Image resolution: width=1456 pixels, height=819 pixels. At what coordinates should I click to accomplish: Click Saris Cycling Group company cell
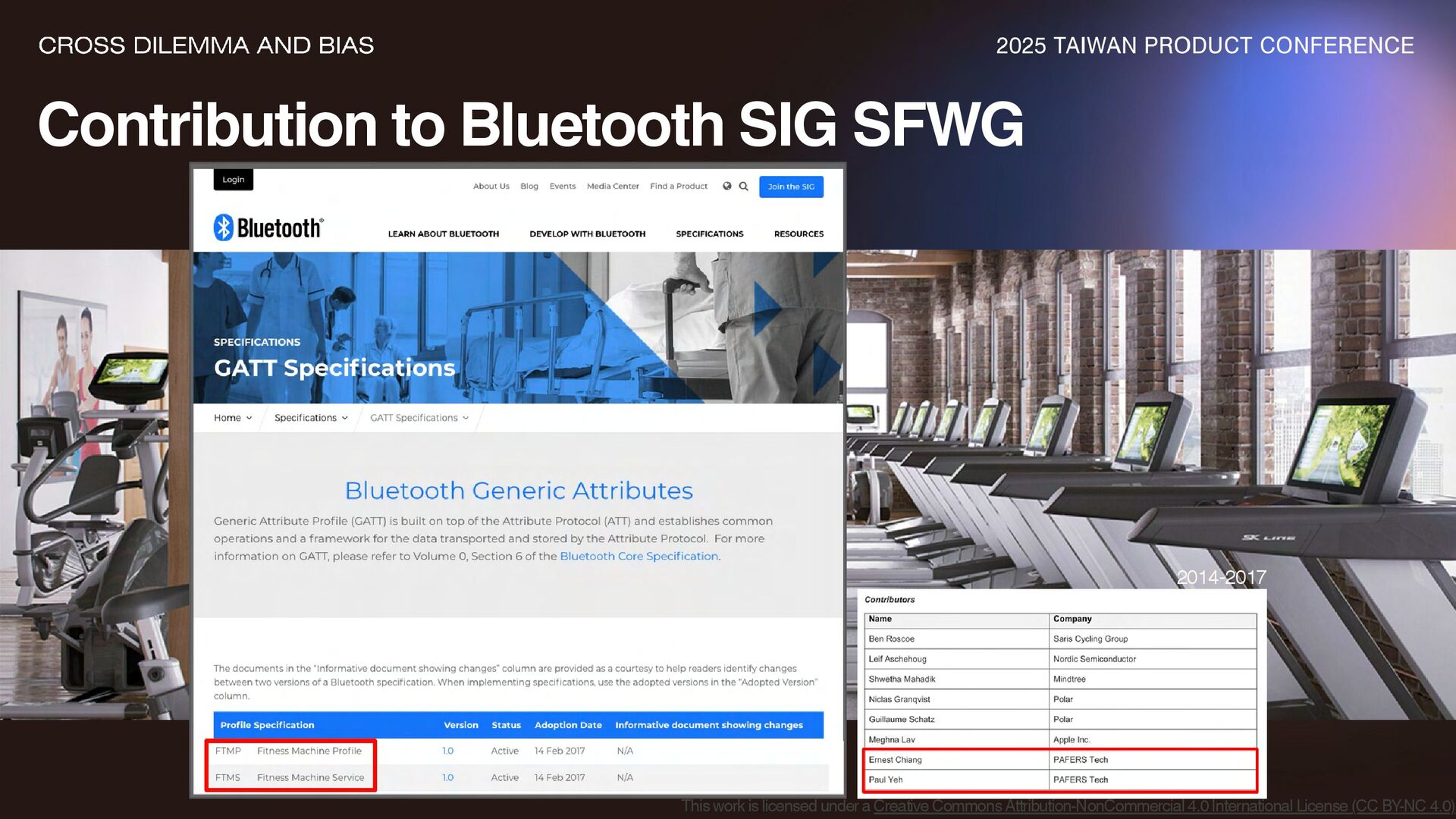1153,639
